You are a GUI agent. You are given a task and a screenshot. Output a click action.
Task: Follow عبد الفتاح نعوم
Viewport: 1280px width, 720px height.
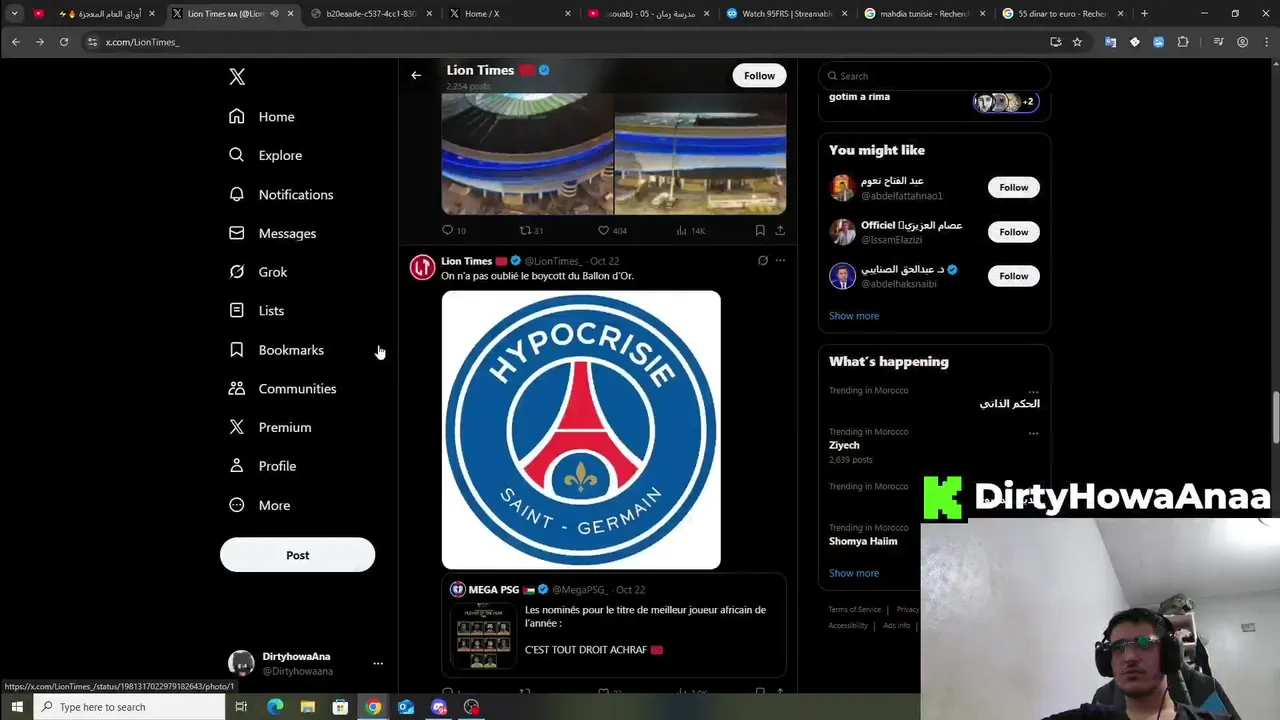(1013, 187)
